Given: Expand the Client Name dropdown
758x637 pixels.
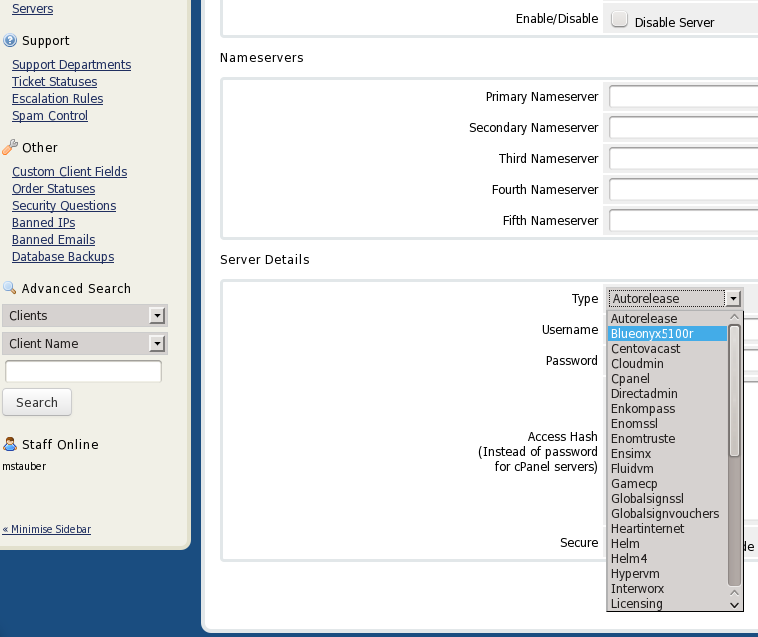Looking at the screenshot, I should (x=156, y=344).
